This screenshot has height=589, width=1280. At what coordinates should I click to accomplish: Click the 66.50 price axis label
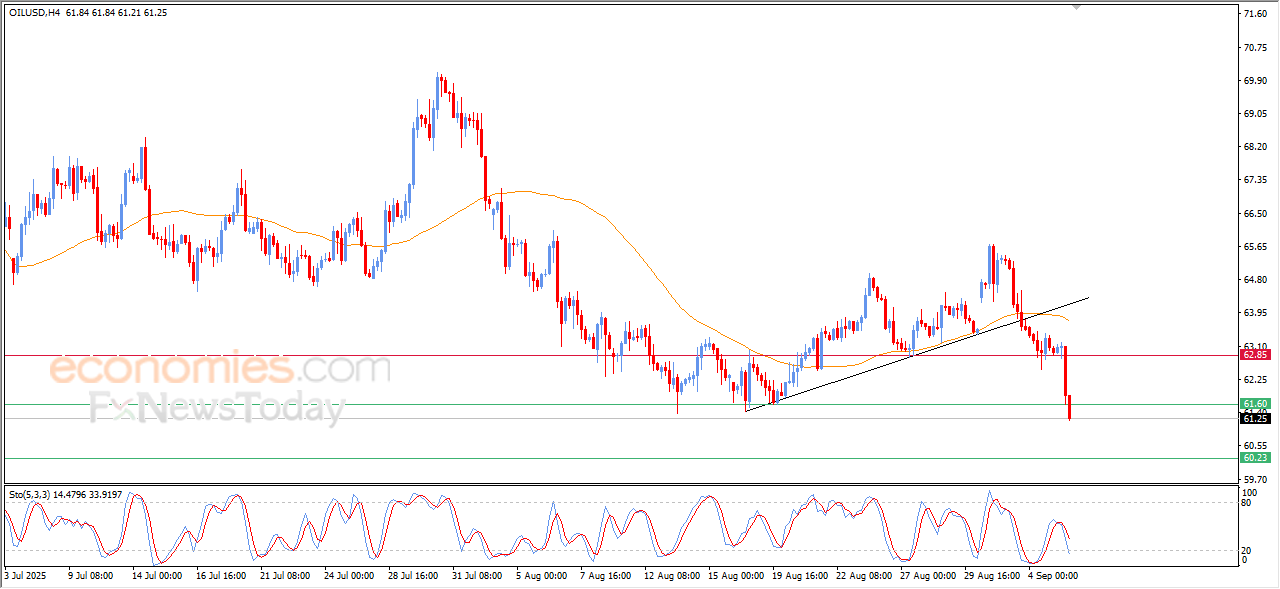(1257, 213)
